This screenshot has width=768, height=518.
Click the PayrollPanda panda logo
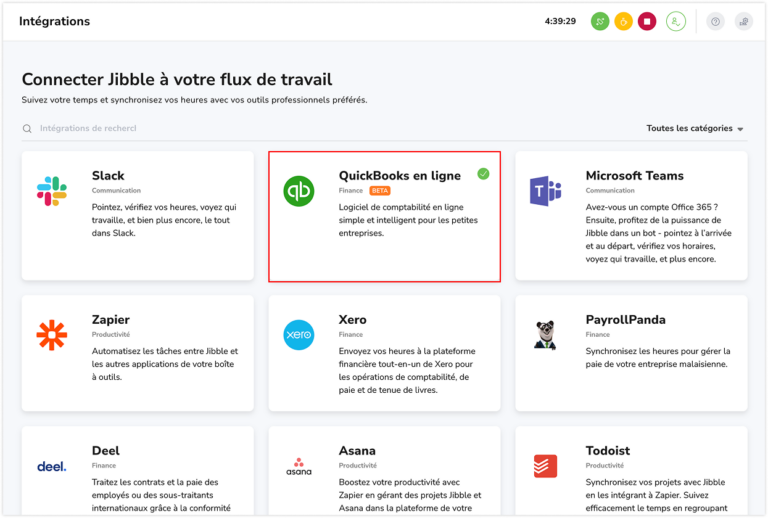(545, 335)
